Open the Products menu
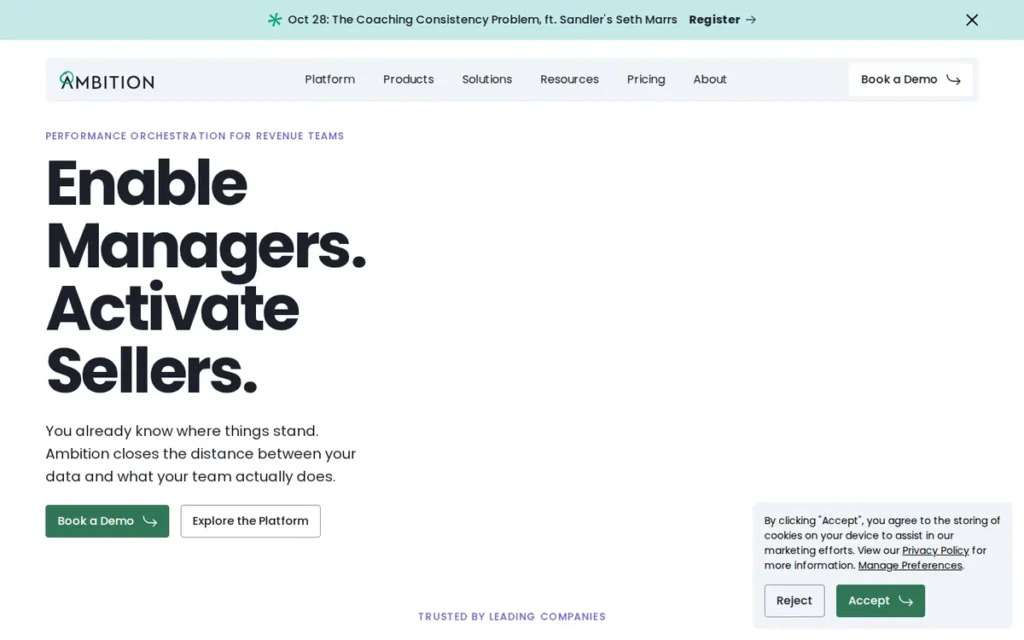1024x640 pixels. [408, 79]
